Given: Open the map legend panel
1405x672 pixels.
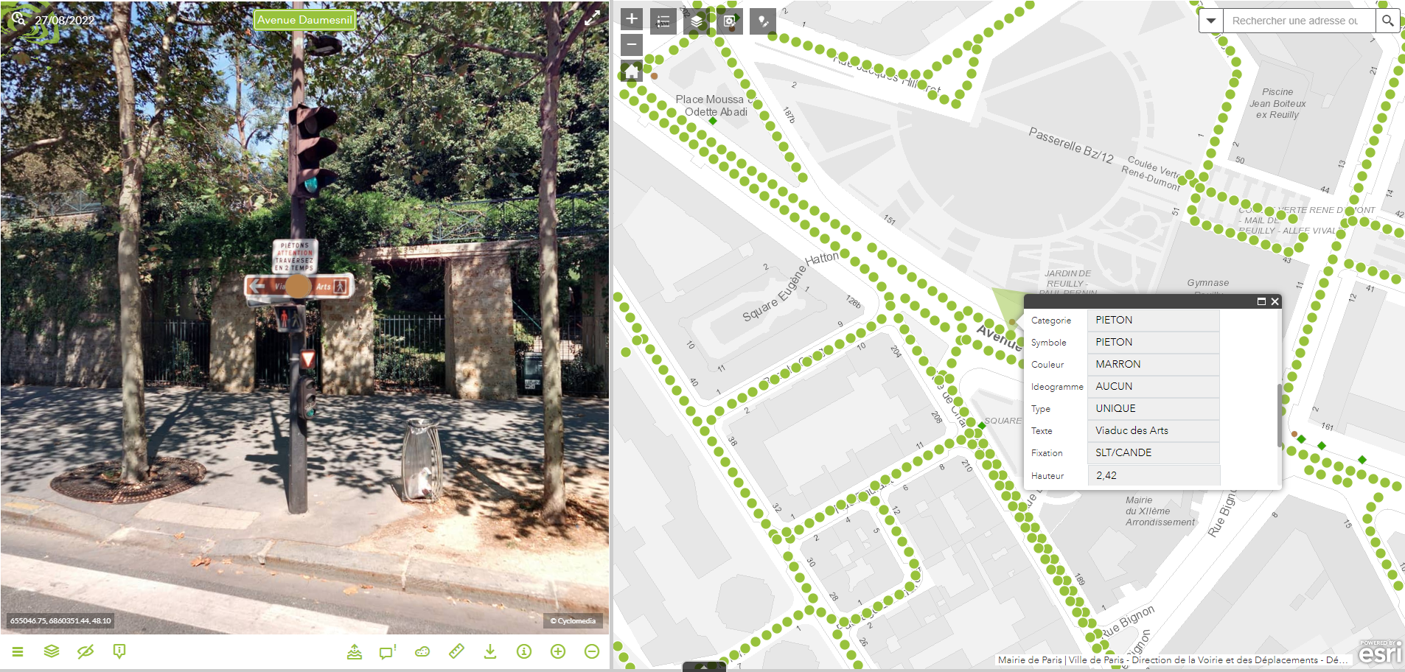Looking at the screenshot, I should pos(664,21).
